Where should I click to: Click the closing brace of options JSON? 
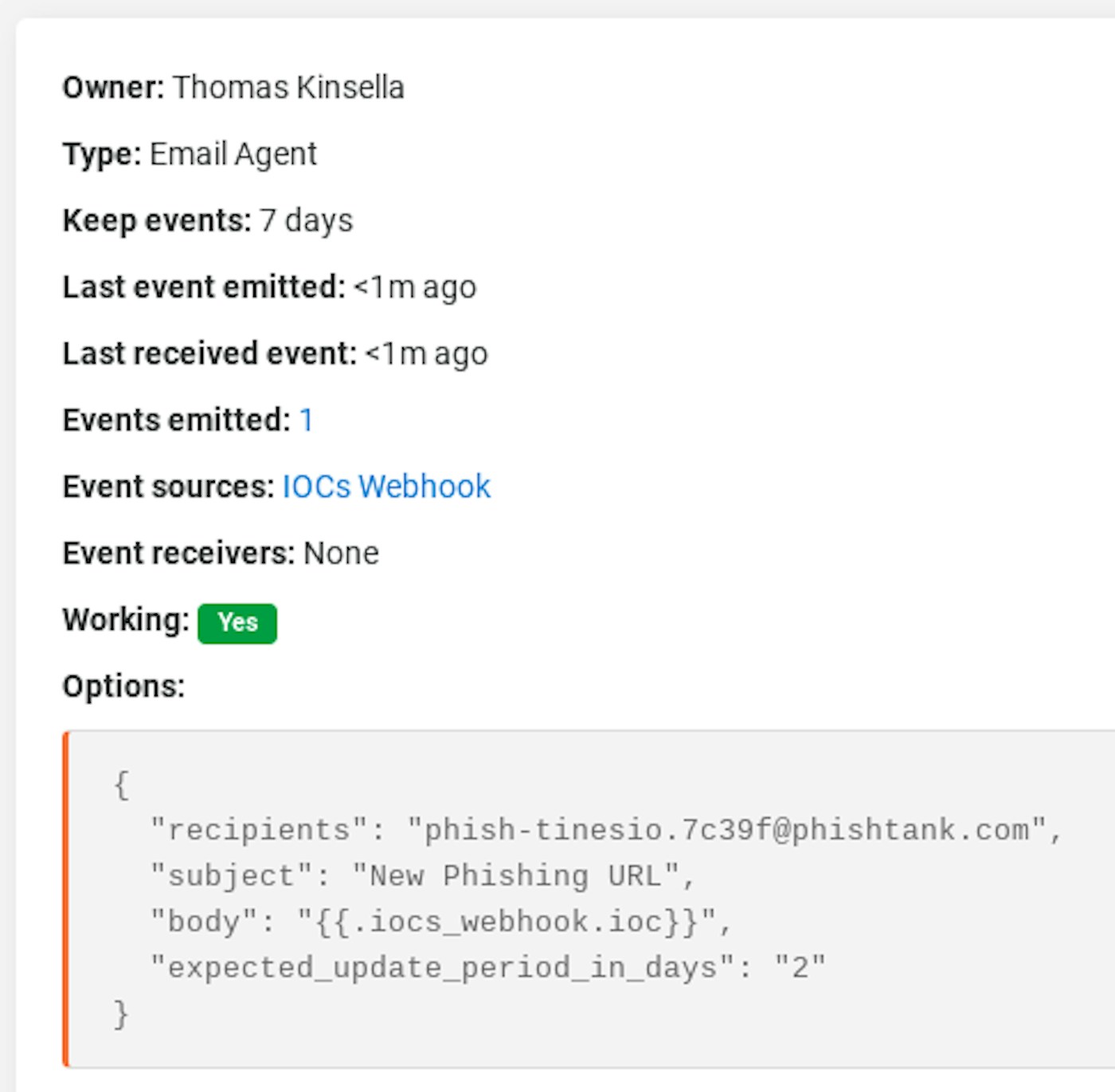click(121, 1014)
